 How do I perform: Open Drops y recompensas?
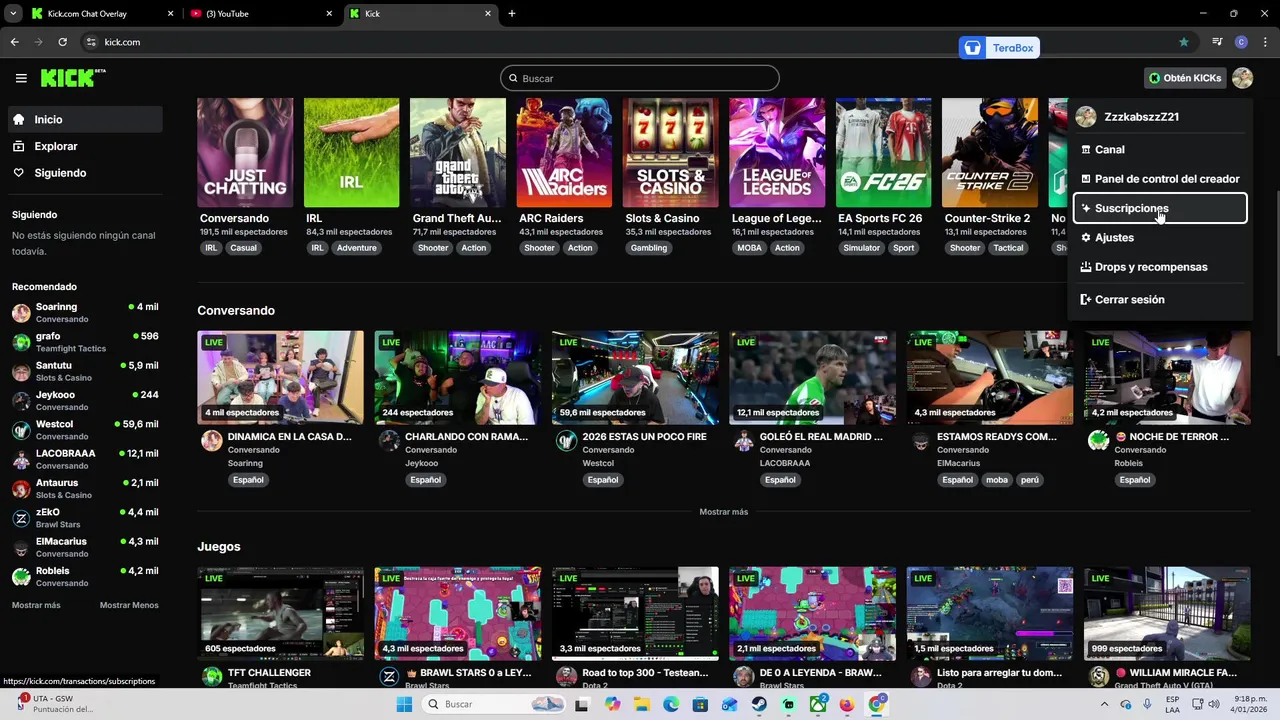1160,267
